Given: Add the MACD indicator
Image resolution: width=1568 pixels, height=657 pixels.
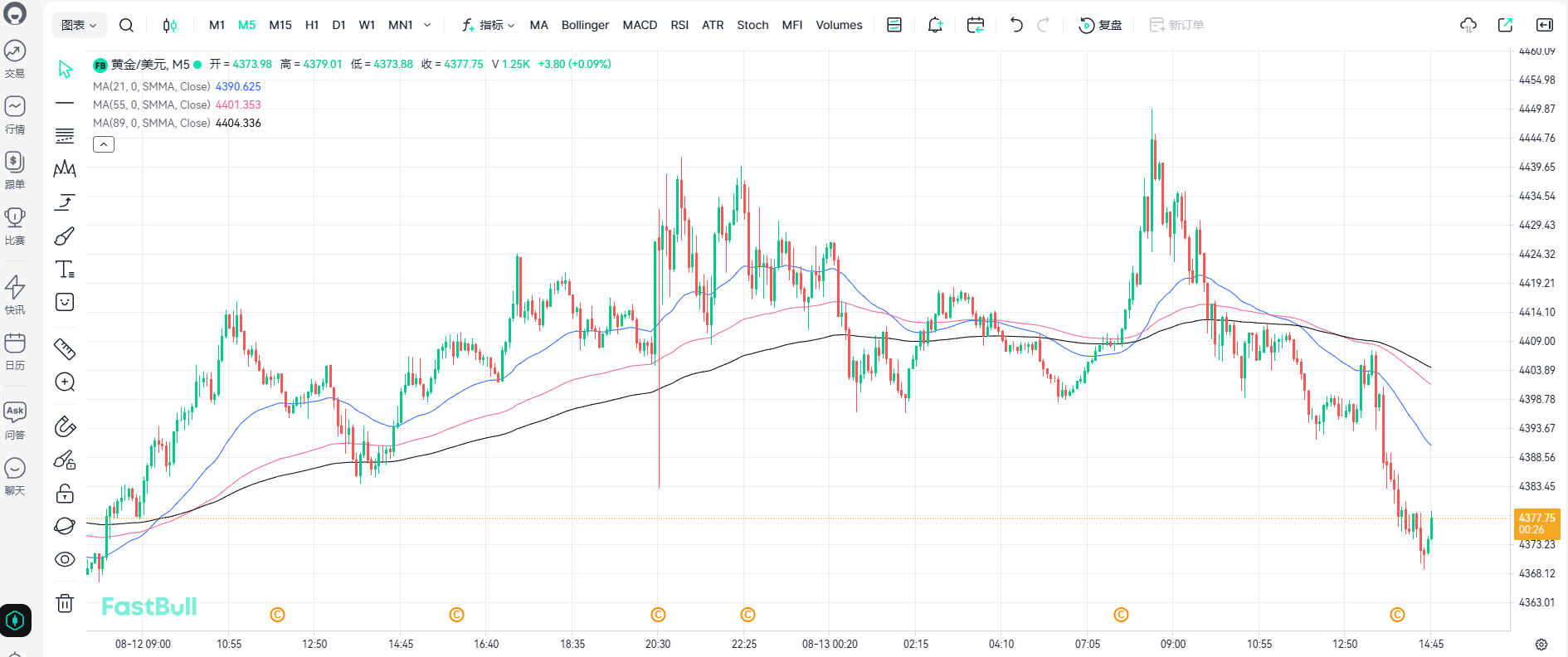Looking at the screenshot, I should point(640,25).
